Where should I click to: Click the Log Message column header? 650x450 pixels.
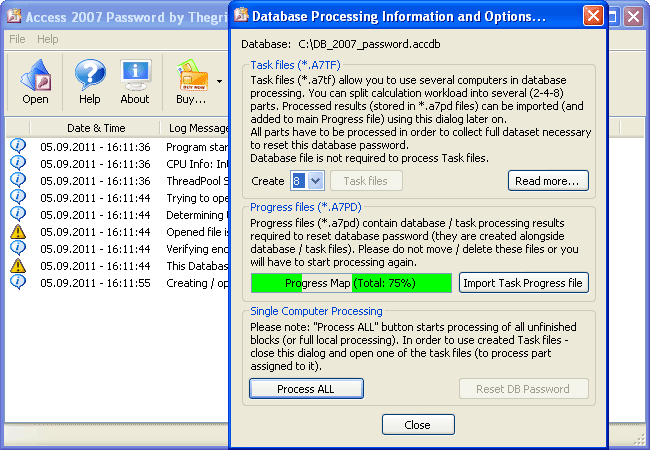(x=198, y=128)
